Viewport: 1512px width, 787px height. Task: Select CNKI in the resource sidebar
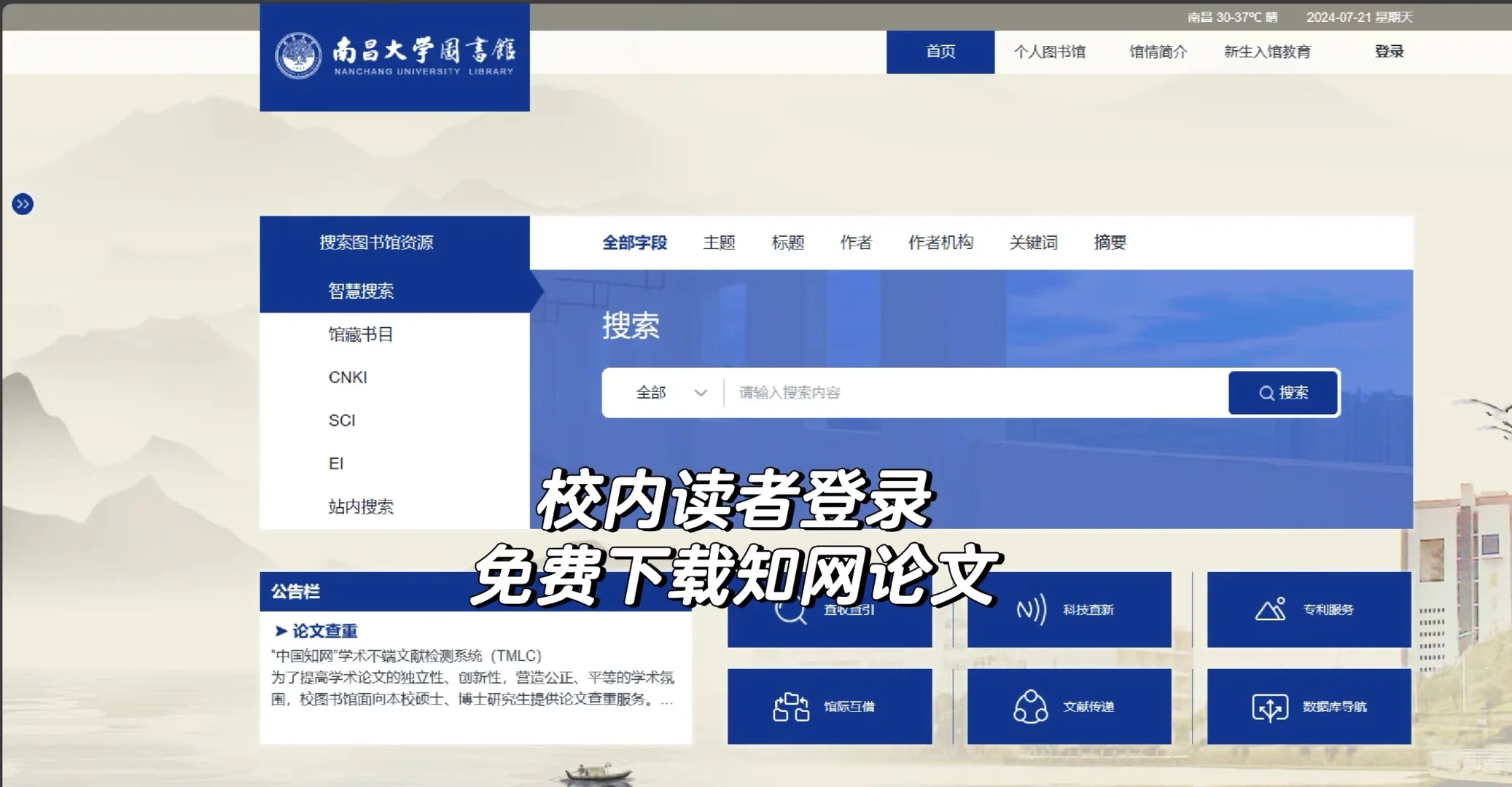click(348, 377)
